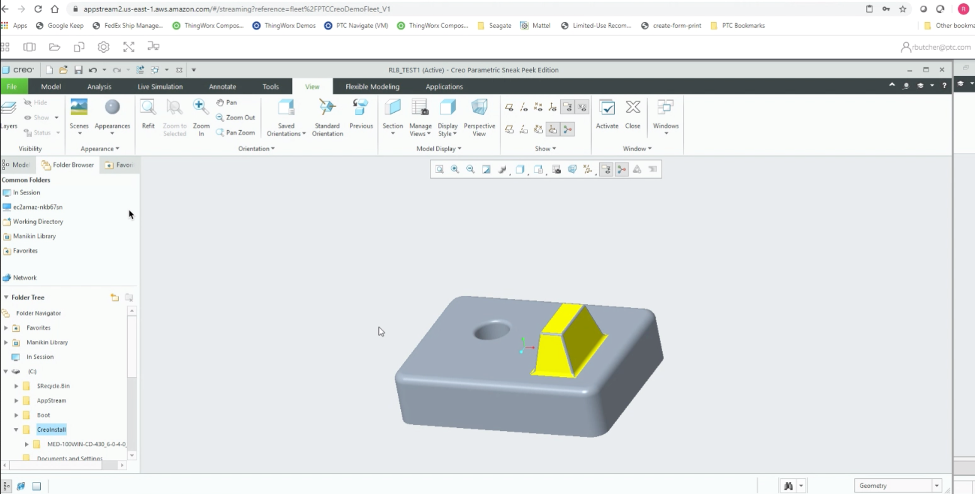Screen dimensions: 977x495
Task: Click Zoom In icon in graphics toolbar
Action: [x=455, y=169]
